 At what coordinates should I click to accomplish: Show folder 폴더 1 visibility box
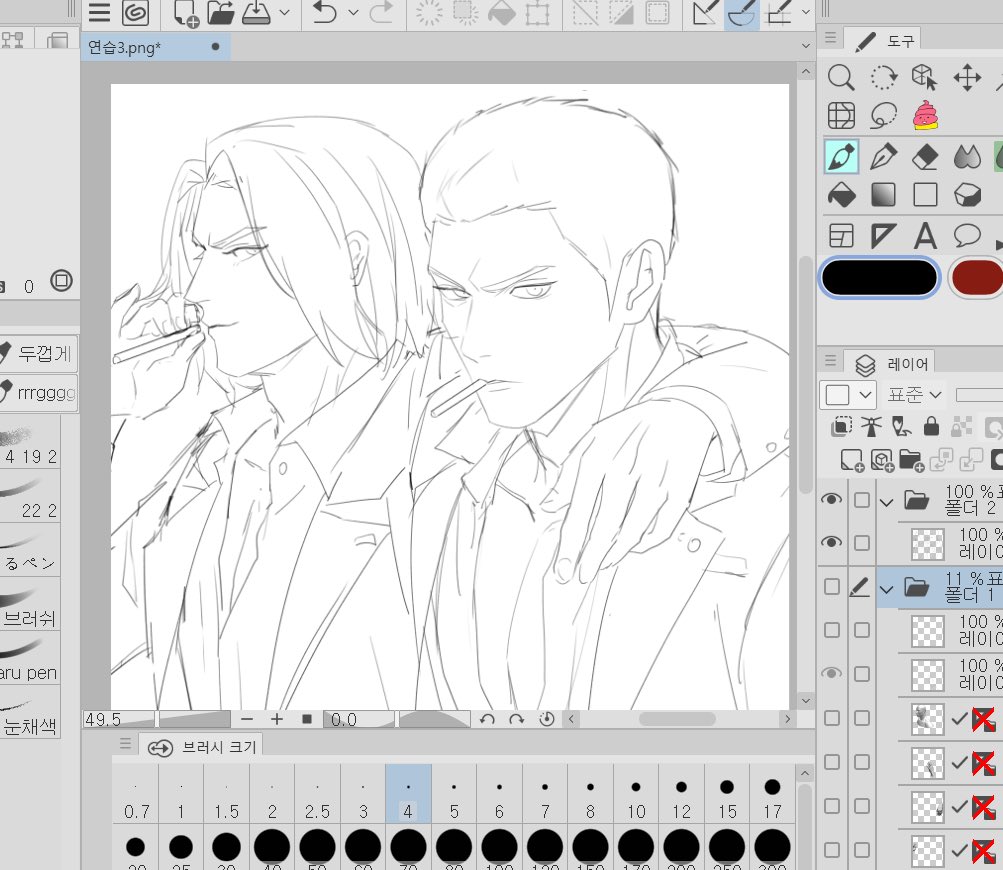tap(832, 587)
